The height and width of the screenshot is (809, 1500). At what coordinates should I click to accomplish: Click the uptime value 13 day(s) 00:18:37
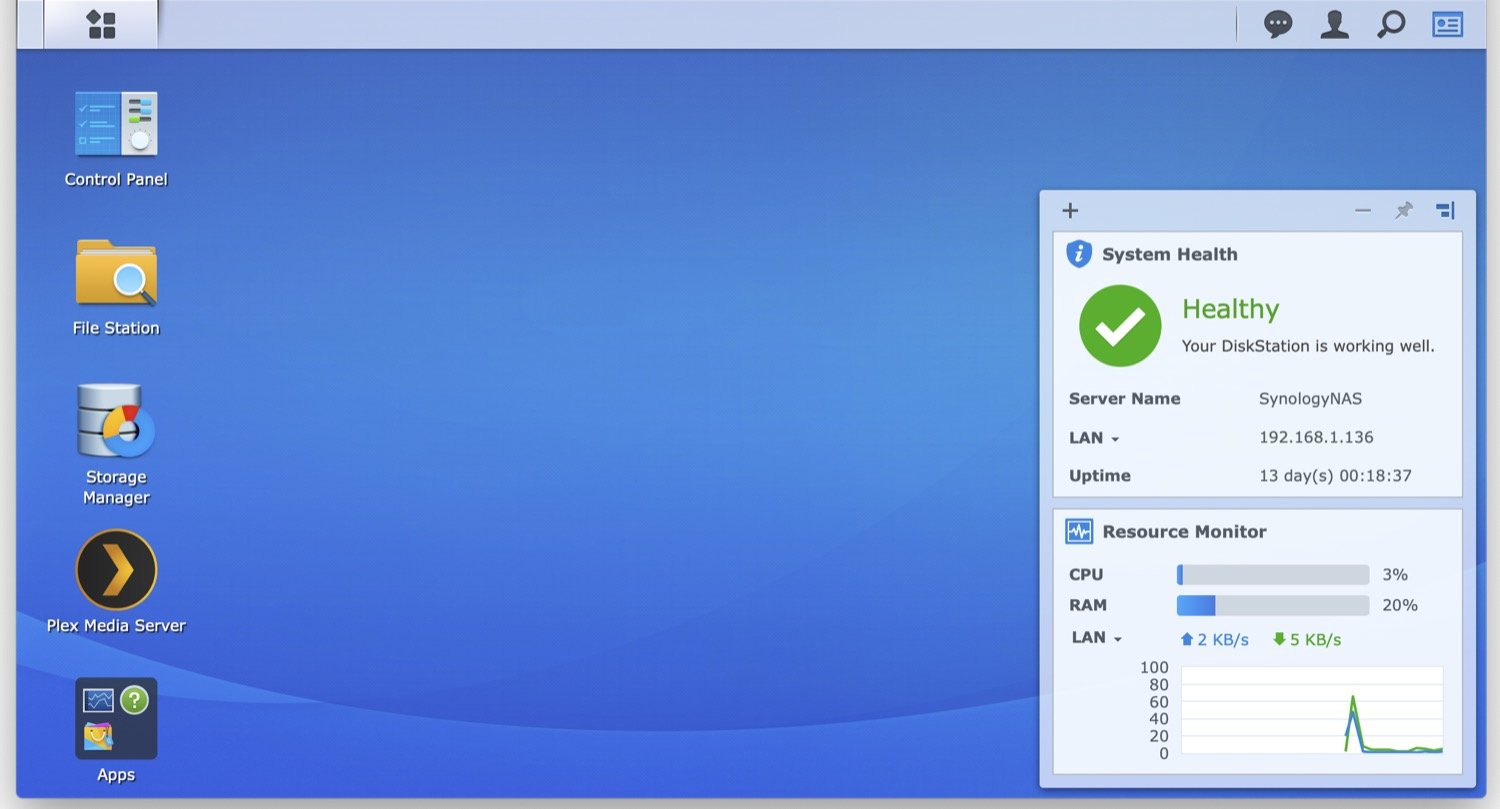1335,476
